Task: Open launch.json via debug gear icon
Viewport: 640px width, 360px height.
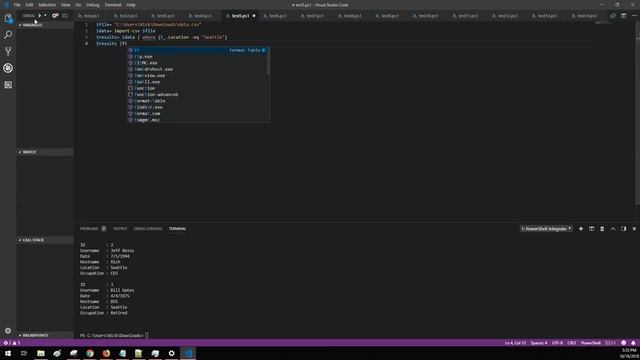Action: 55,16
